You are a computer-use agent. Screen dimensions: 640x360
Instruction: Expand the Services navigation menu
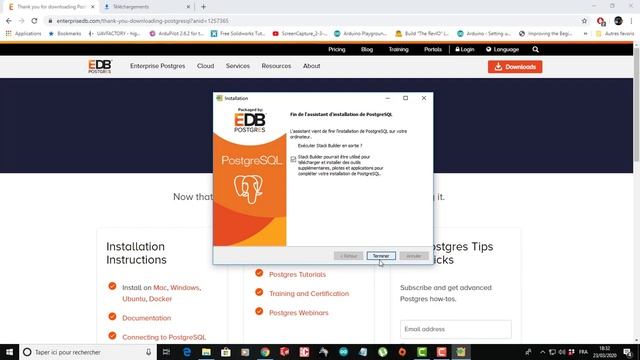[x=238, y=66]
